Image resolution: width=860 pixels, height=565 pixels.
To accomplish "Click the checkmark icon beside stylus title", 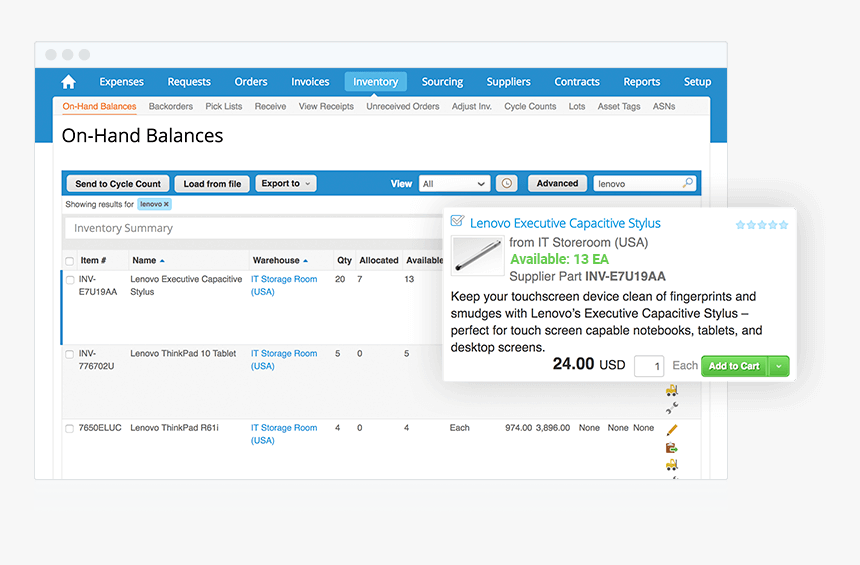I will 457,221.
